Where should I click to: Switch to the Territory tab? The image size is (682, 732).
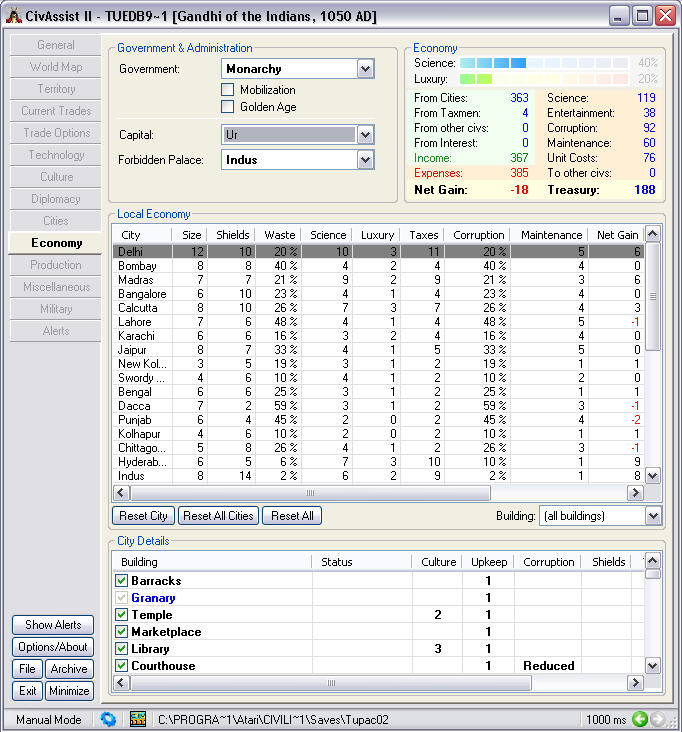[x=56, y=89]
